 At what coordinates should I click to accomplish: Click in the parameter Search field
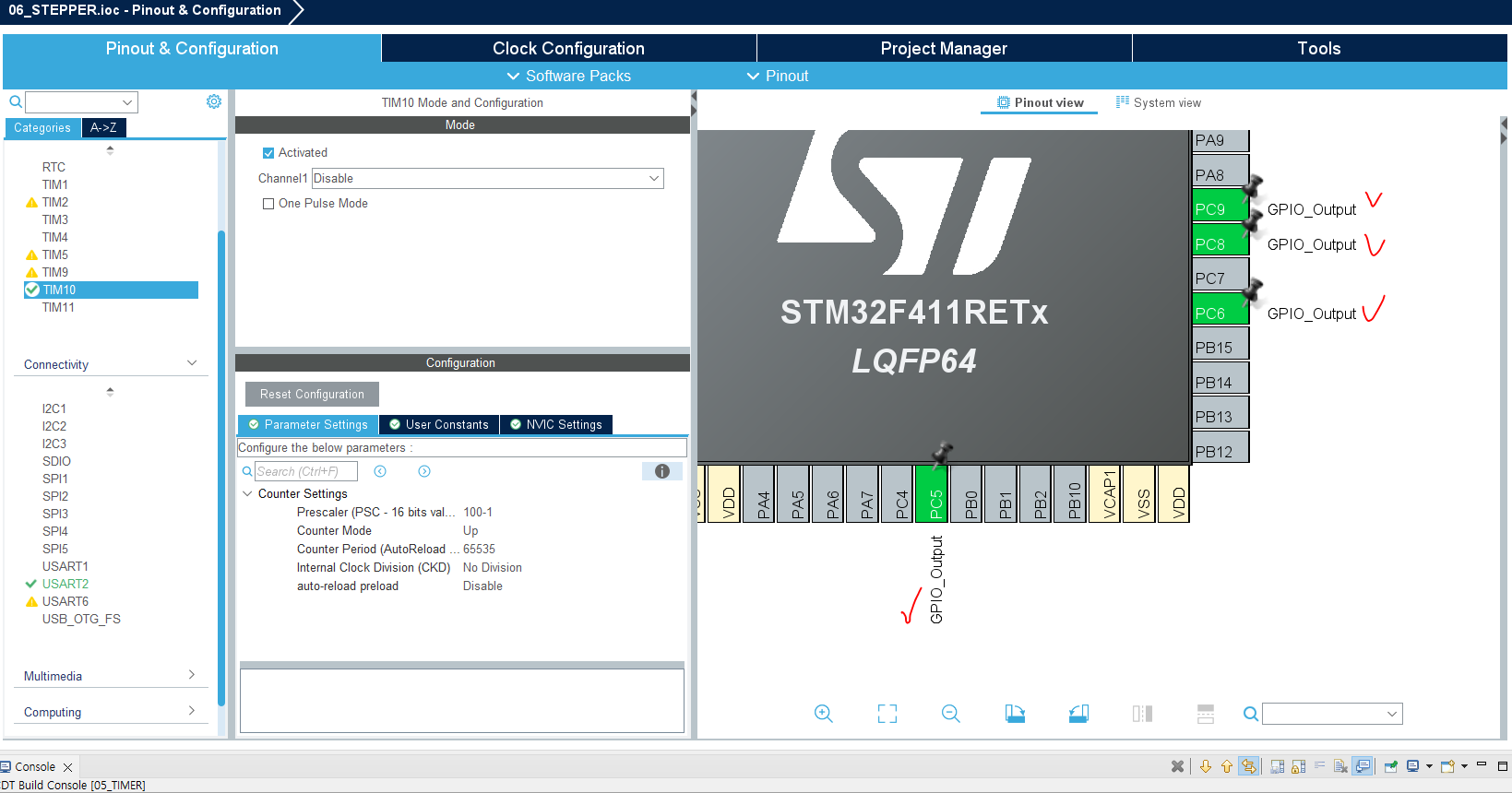coord(305,471)
